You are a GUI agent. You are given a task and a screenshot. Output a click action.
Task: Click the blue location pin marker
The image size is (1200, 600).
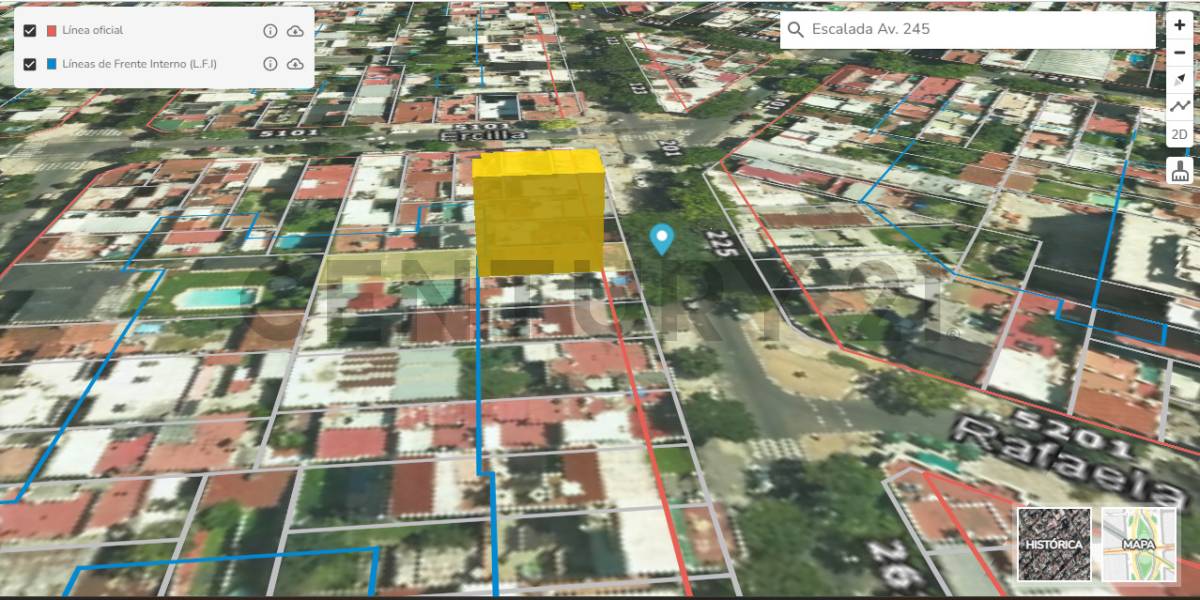tap(661, 239)
